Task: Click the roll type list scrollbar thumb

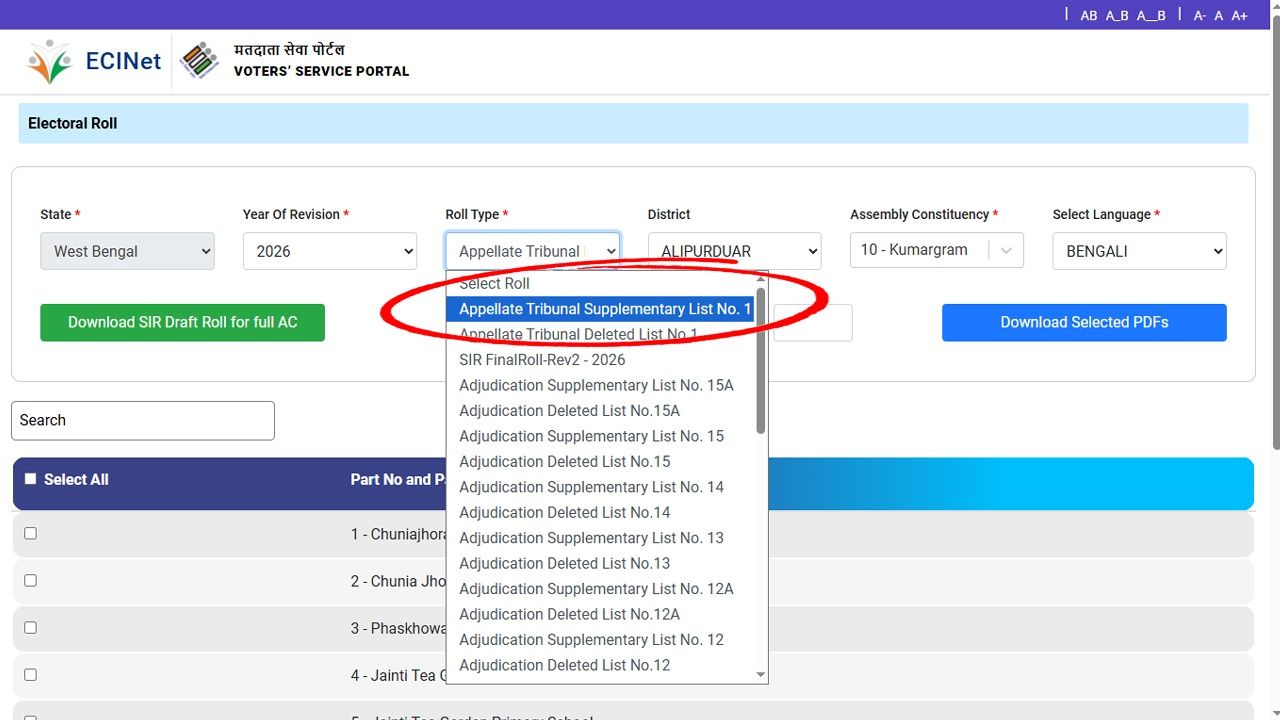Action: [761, 360]
